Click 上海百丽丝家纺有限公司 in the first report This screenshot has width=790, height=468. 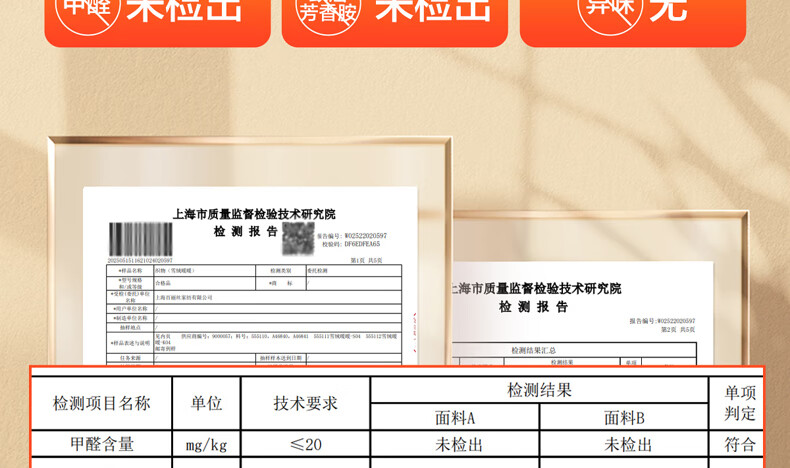(184, 298)
